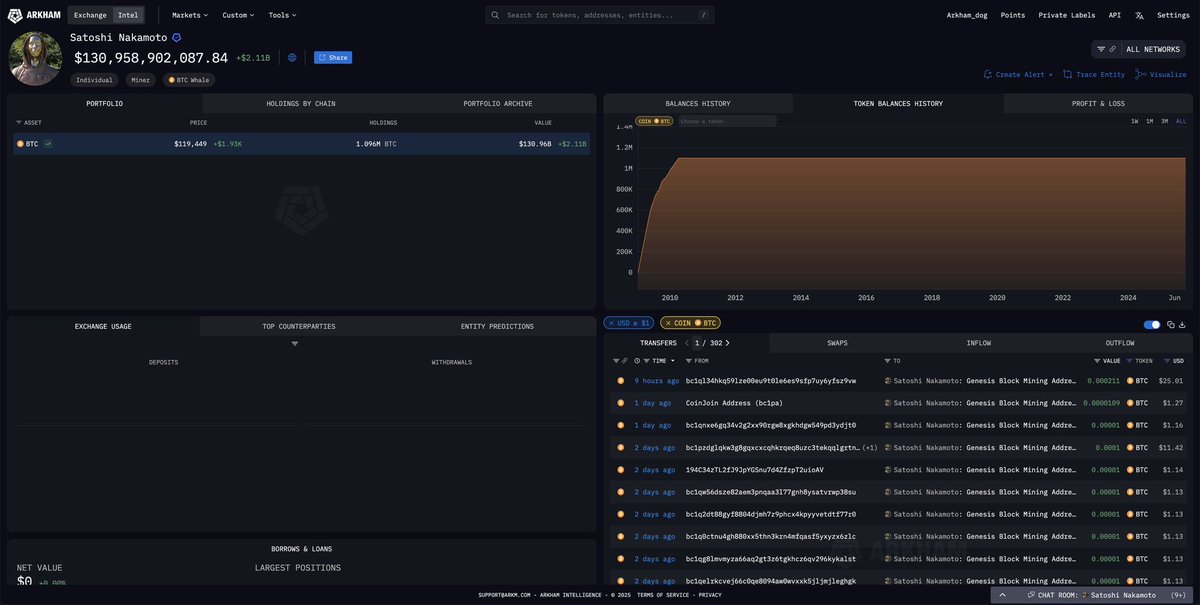Click the blue Share button
Image resolution: width=1200 pixels, height=605 pixels.
tap(333, 57)
